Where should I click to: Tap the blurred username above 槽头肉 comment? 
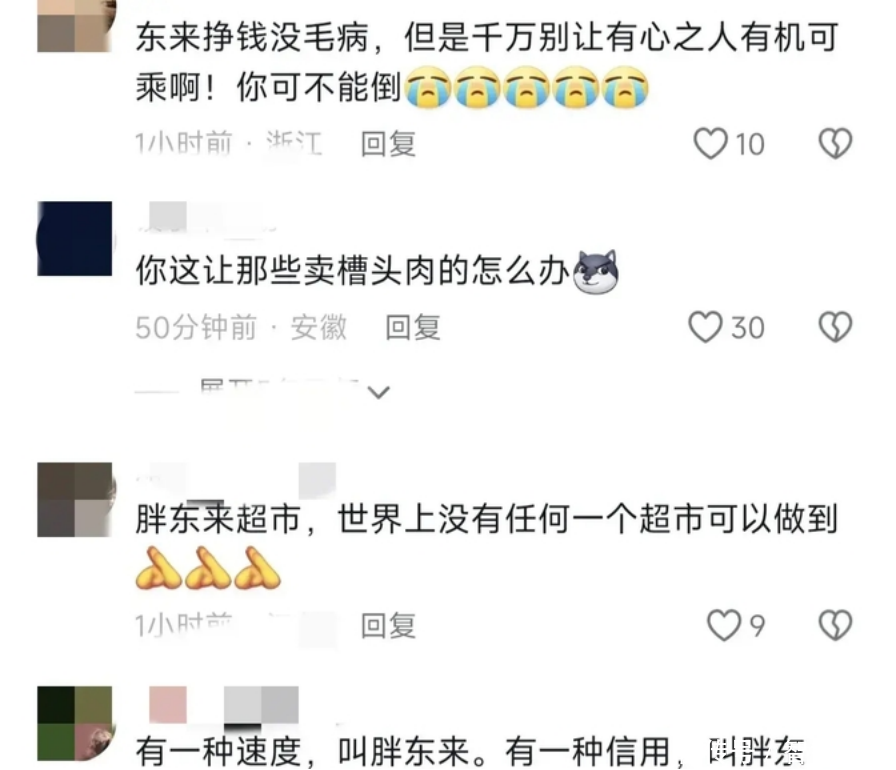coord(206,217)
